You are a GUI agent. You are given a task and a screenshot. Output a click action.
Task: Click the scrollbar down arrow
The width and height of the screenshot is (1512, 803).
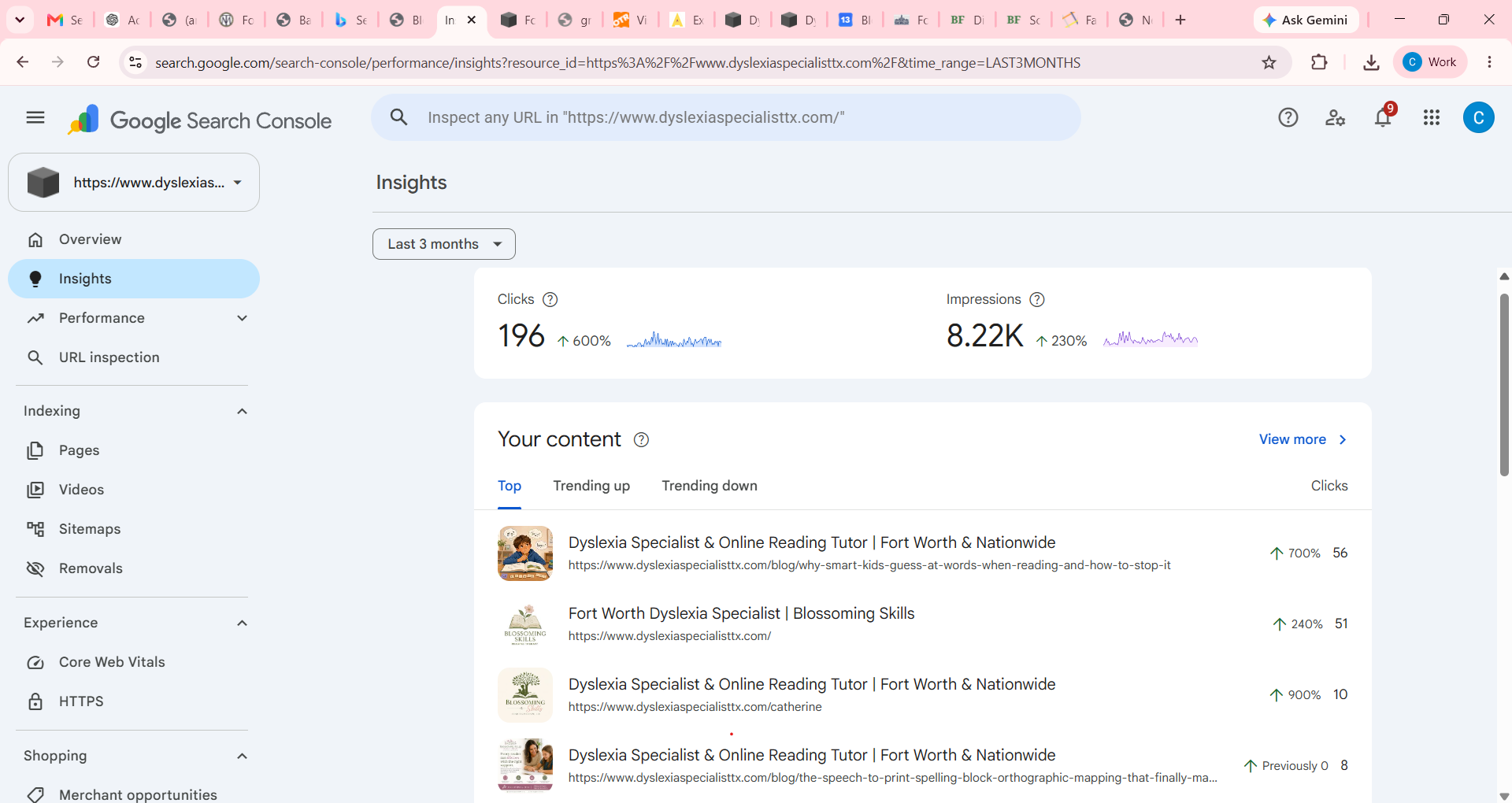coord(1504,796)
